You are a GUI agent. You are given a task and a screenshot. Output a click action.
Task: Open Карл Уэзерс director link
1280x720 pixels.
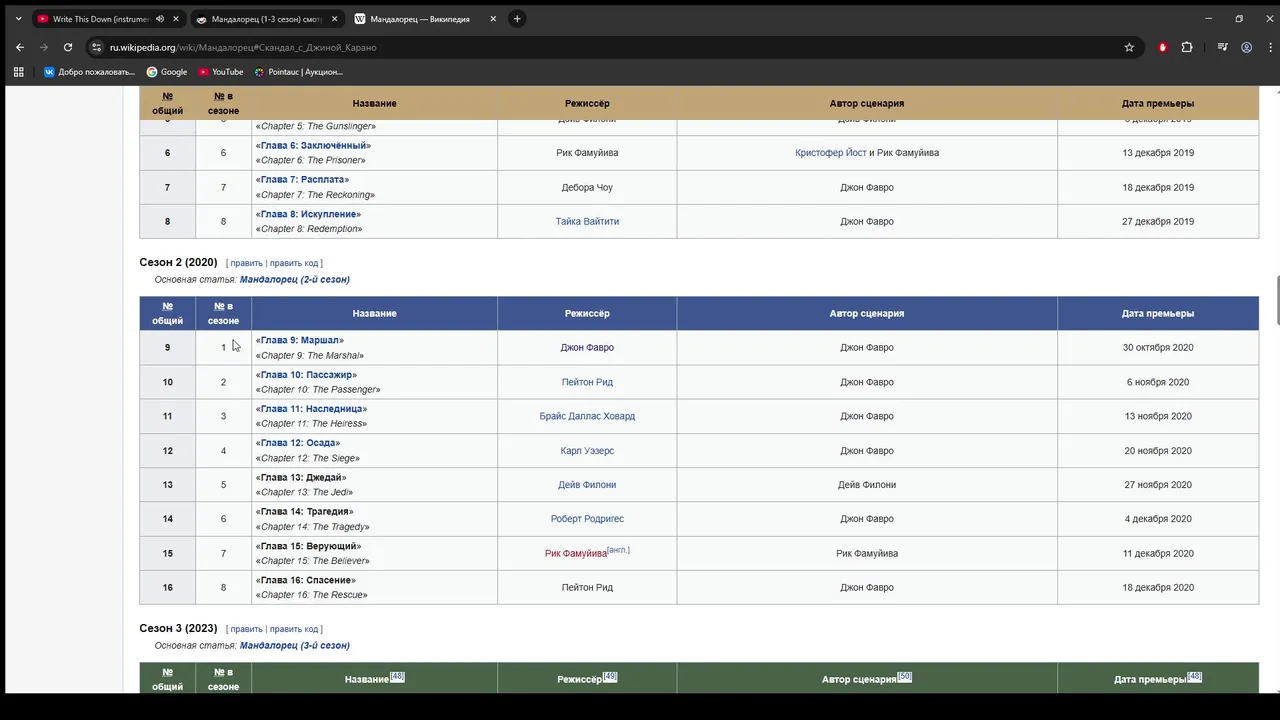pos(587,451)
